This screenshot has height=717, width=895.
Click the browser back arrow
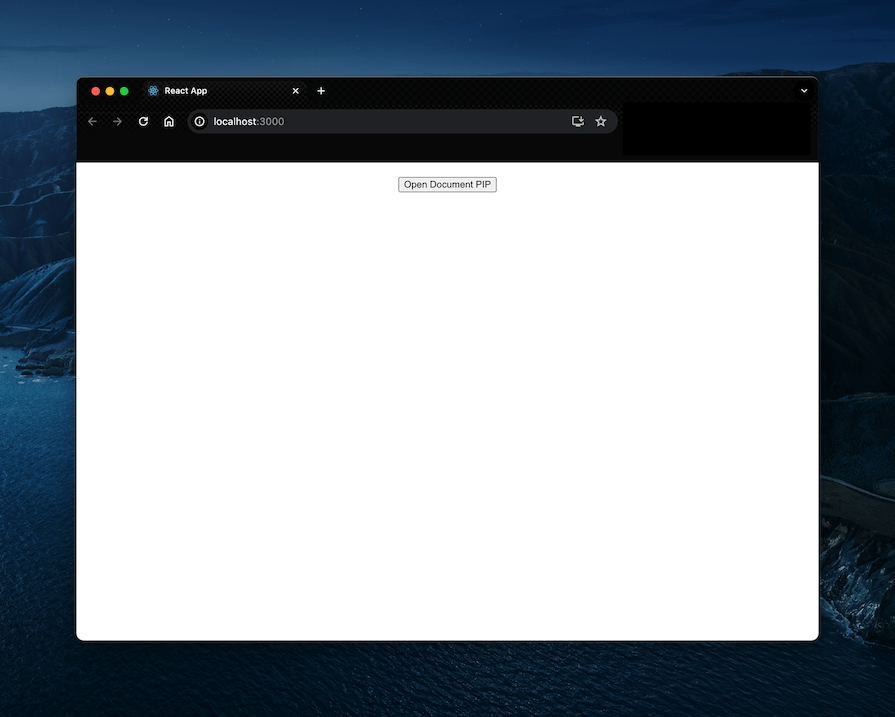(x=92, y=121)
